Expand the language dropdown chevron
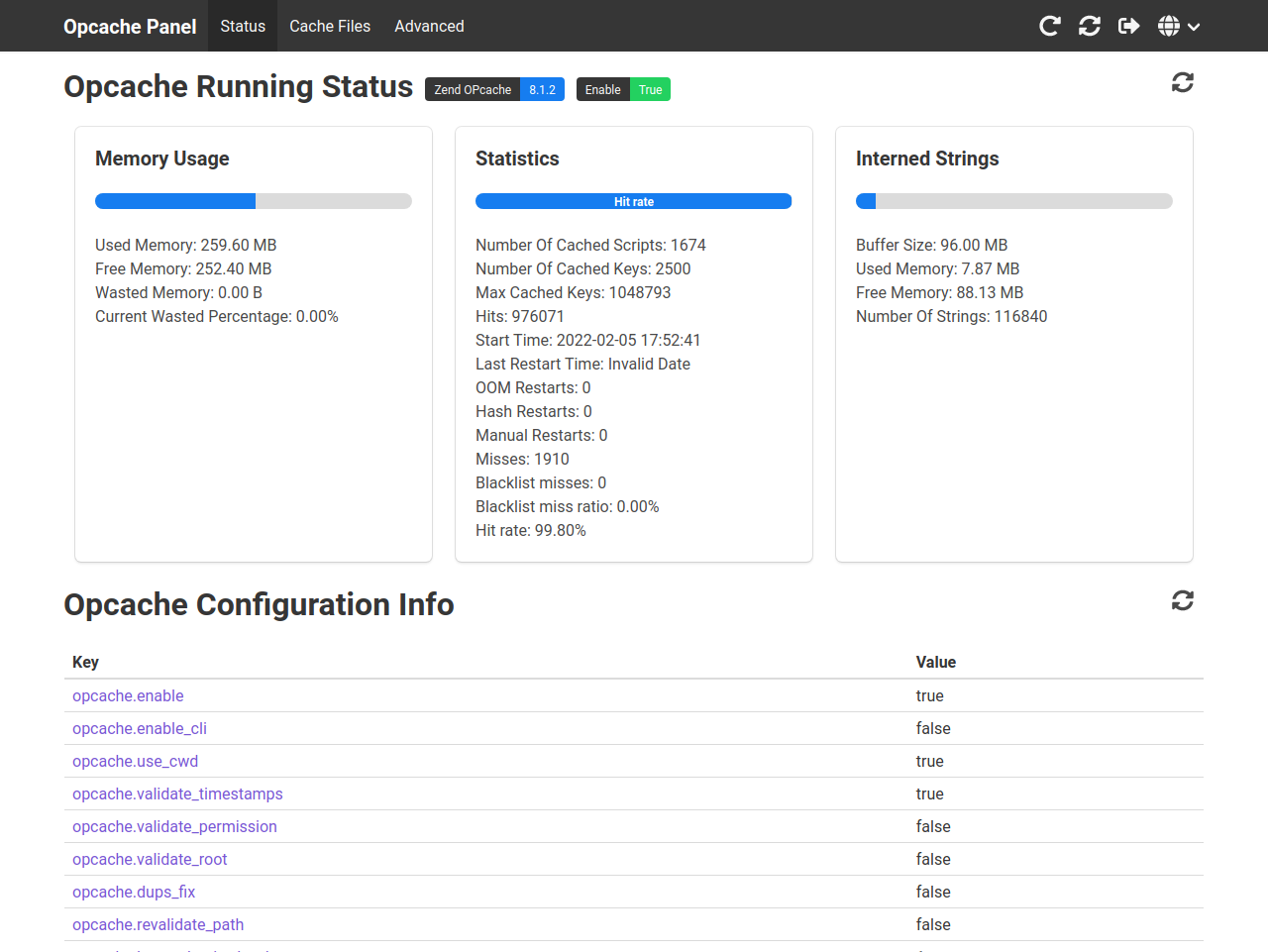This screenshot has width=1268, height=952. pos(1194,27)
